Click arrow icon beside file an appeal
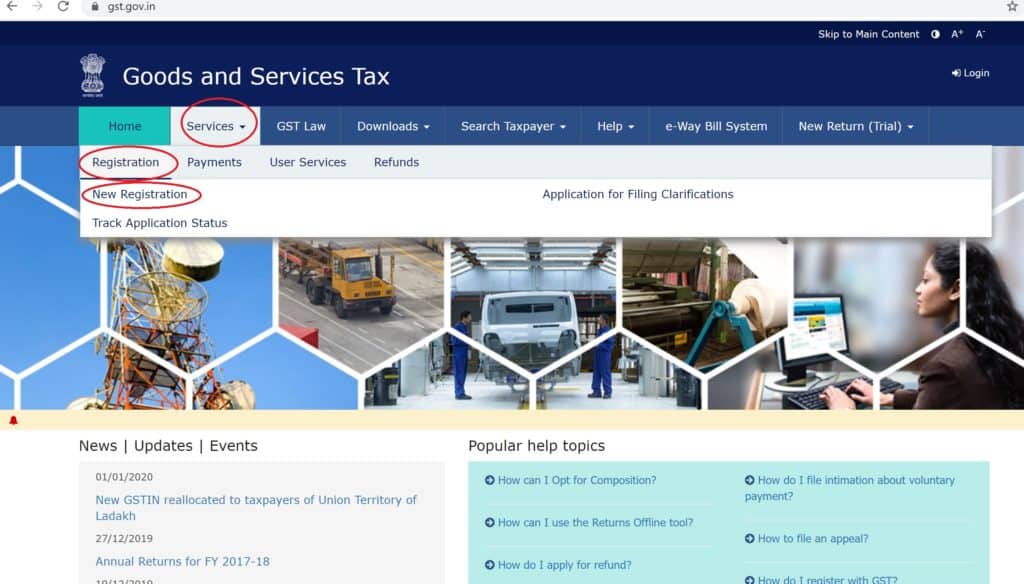1024x584 pixels. click(750, 538)
